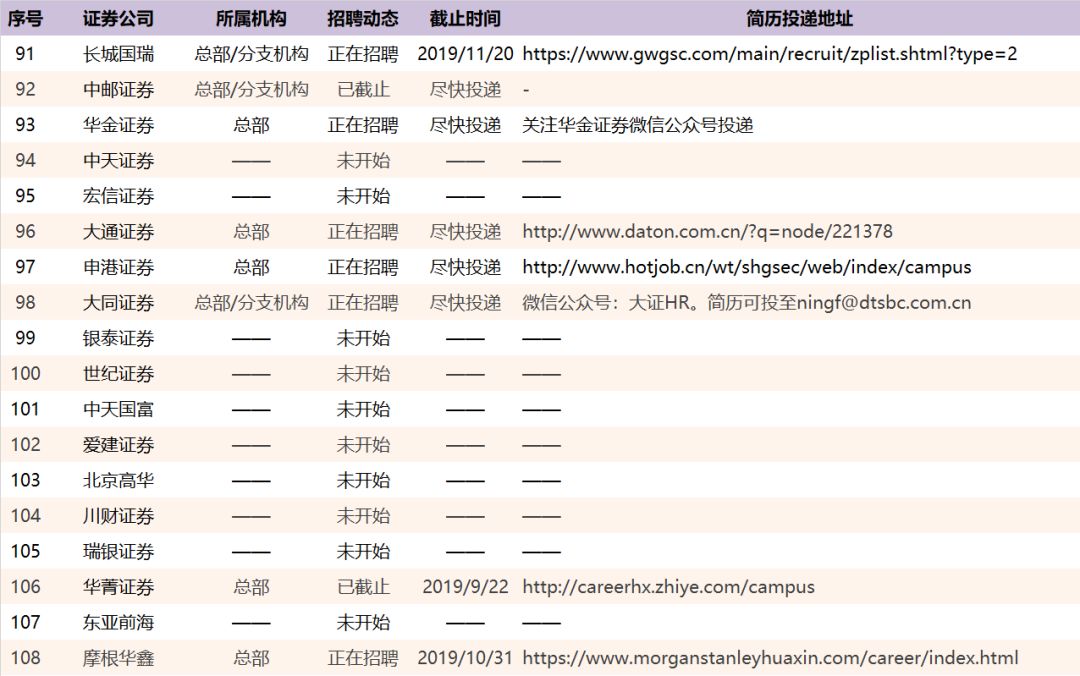Click the company name 北京高华
The image size is (1080, 676).
[x=118, y=480]
